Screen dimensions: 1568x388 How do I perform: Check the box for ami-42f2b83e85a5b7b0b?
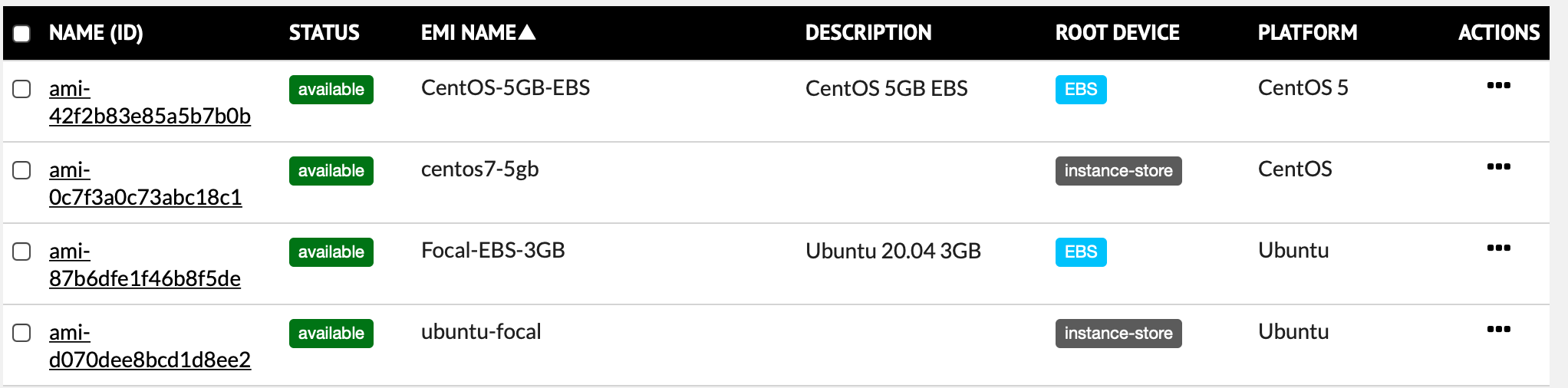pyautogui.click(x=21, y=89)
